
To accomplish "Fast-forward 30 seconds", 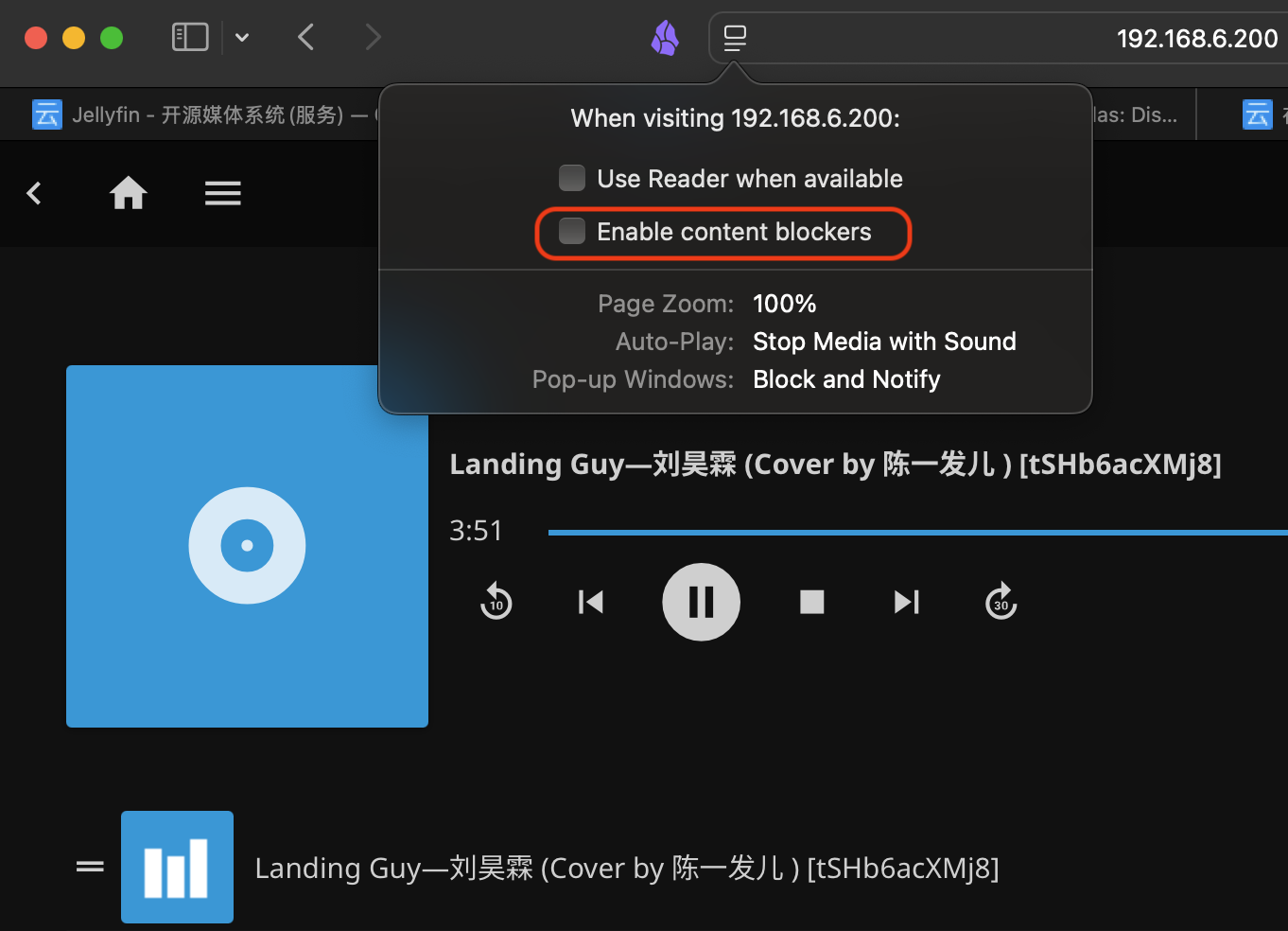I will [x=1001, y=602].
